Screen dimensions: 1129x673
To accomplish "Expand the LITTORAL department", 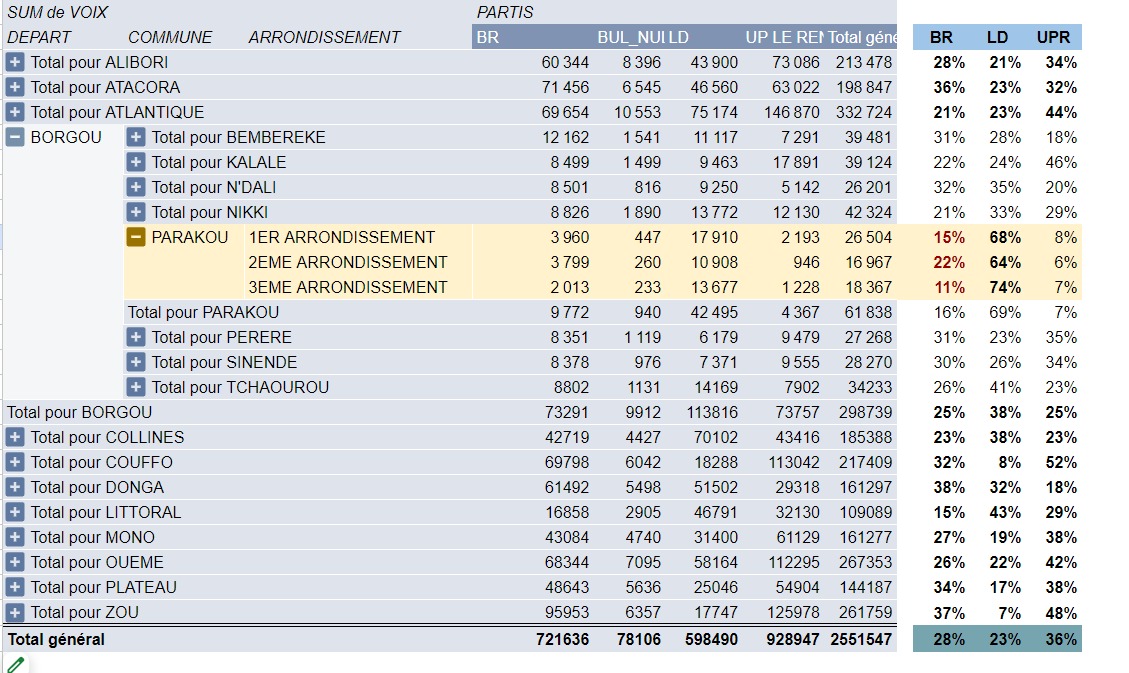I will pyautogui.click(x=15, y=512).
